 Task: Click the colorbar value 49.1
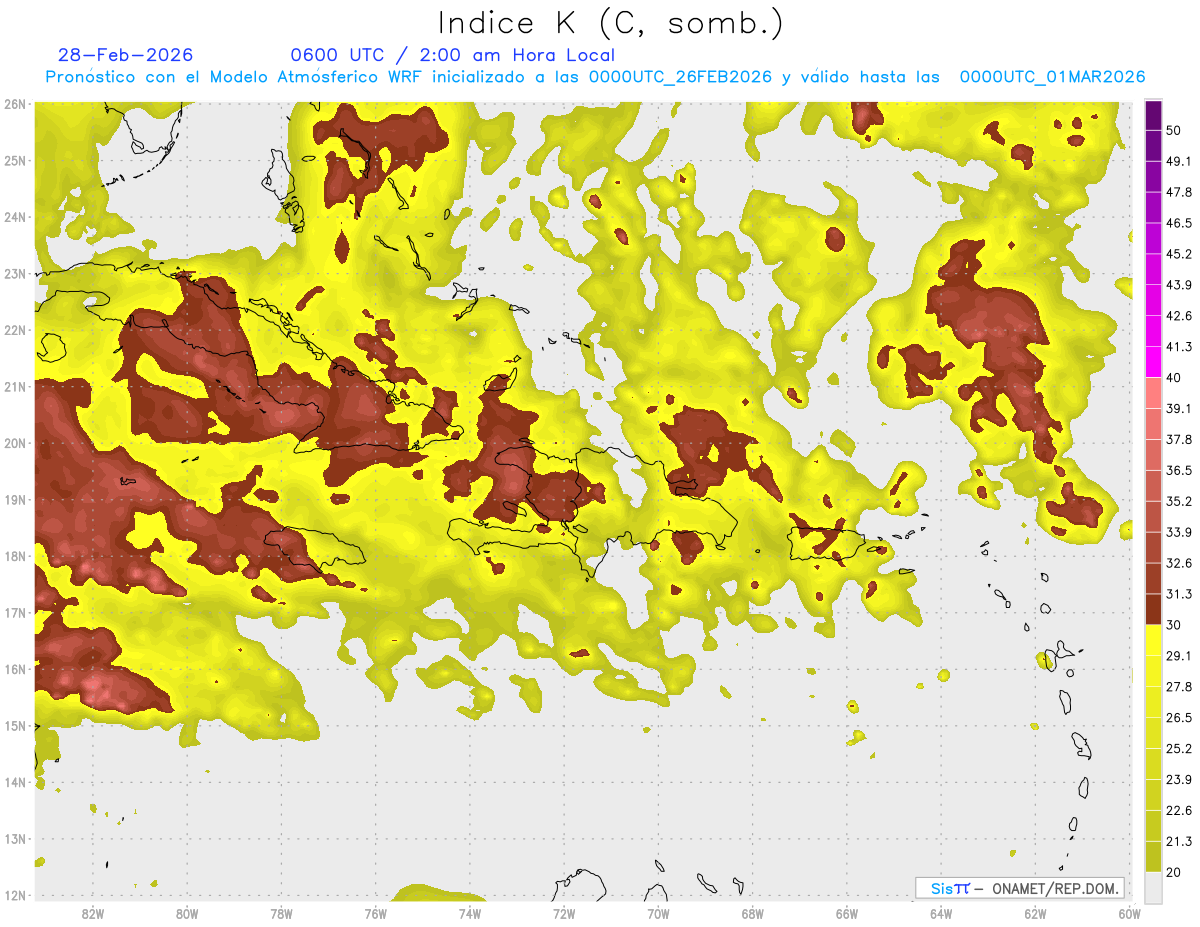pyautogui.click(x=1179, y=161)
